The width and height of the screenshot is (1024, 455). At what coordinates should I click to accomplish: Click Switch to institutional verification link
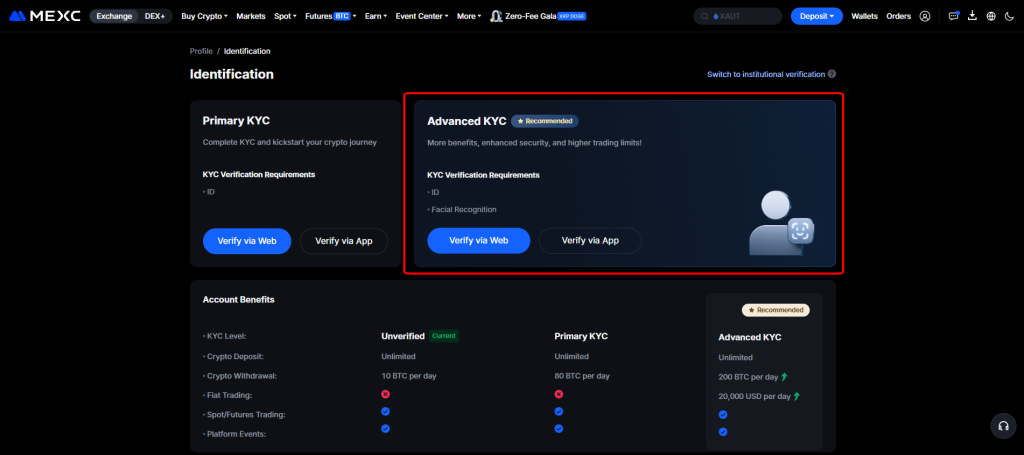point(765,74)
